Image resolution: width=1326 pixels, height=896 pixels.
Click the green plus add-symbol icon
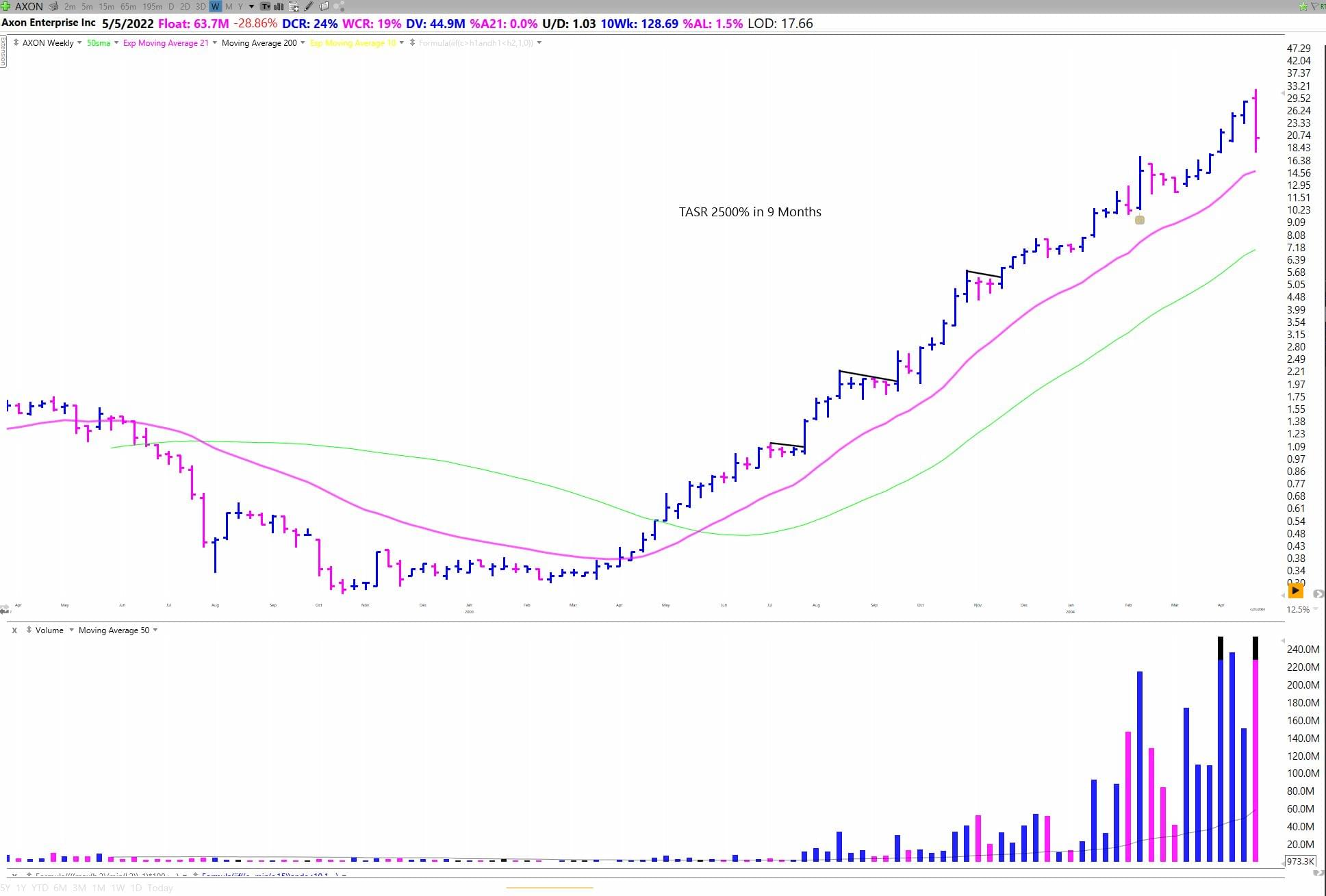[5, 6]
